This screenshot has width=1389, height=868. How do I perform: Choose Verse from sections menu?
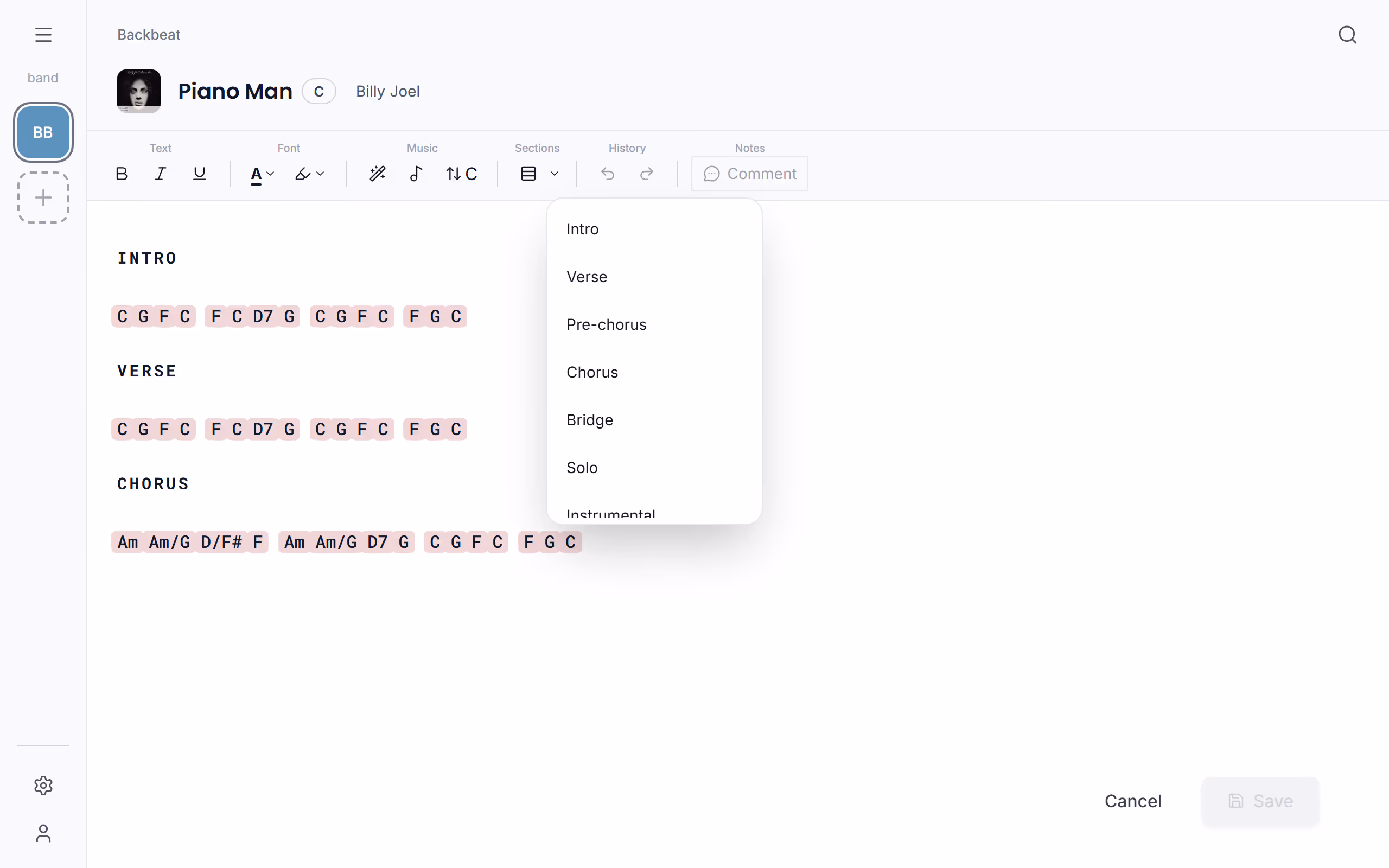[654, 277]
